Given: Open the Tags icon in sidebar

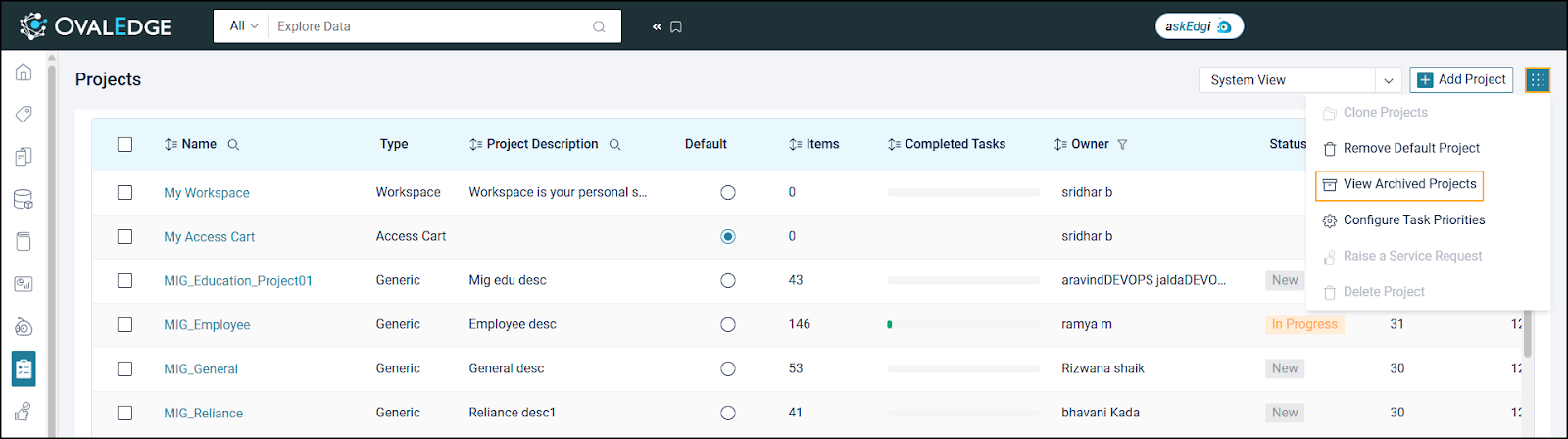Looking at the screenshot, I should [24, 115].
